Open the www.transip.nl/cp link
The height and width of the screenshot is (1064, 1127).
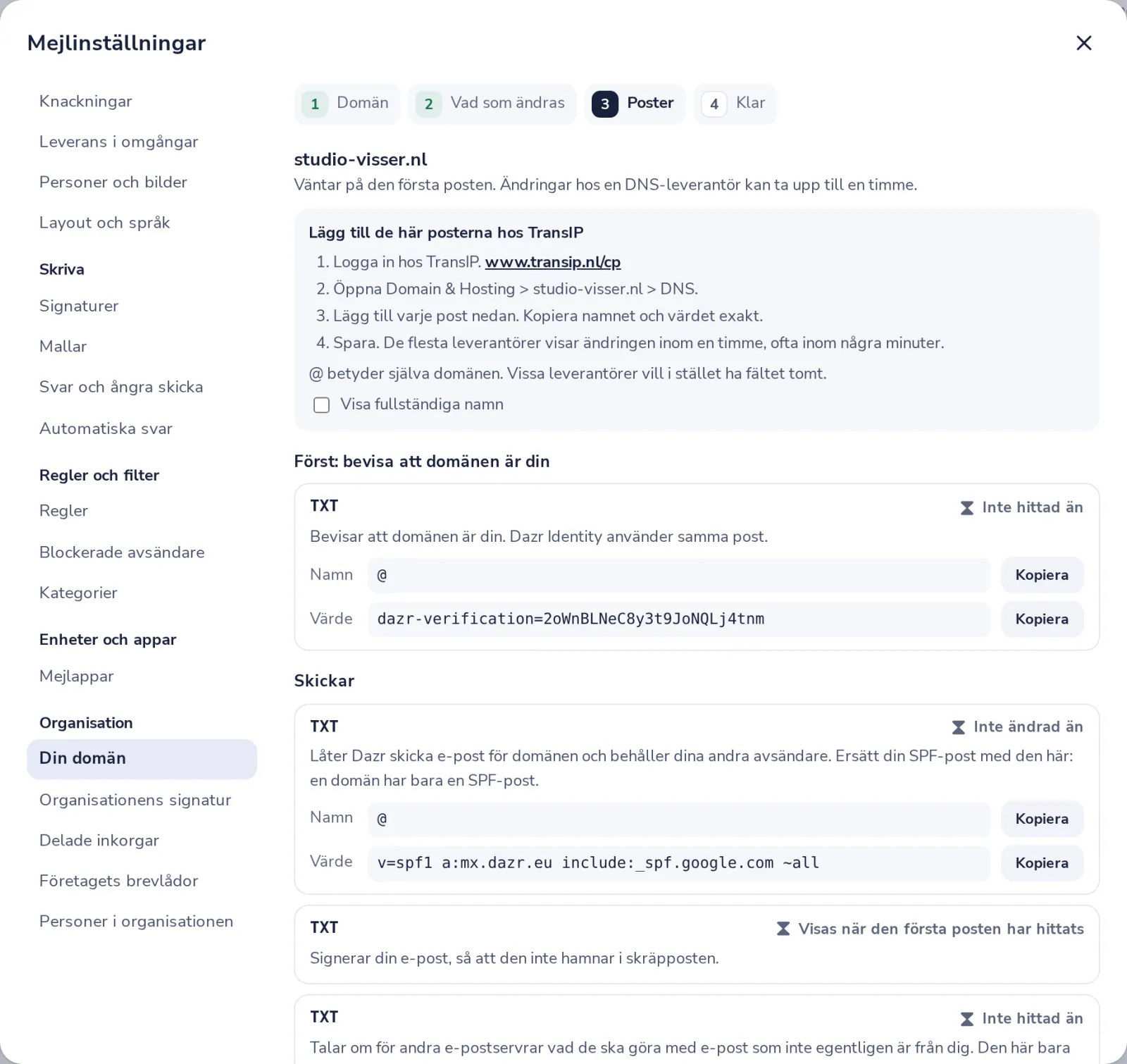(552, 262)
